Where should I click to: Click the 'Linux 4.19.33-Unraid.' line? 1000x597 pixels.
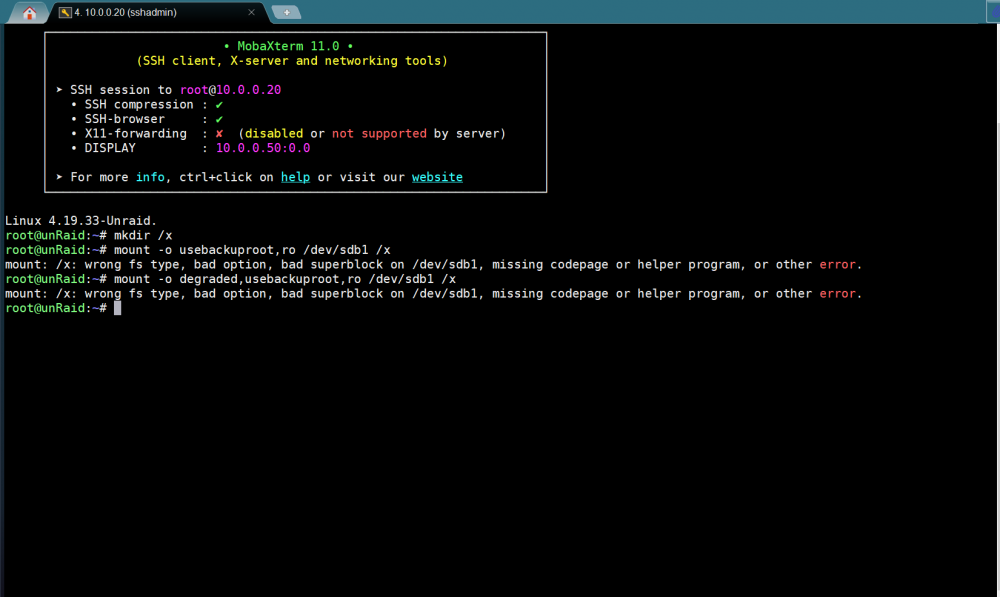pyautogui.click(x=81, y=221)
